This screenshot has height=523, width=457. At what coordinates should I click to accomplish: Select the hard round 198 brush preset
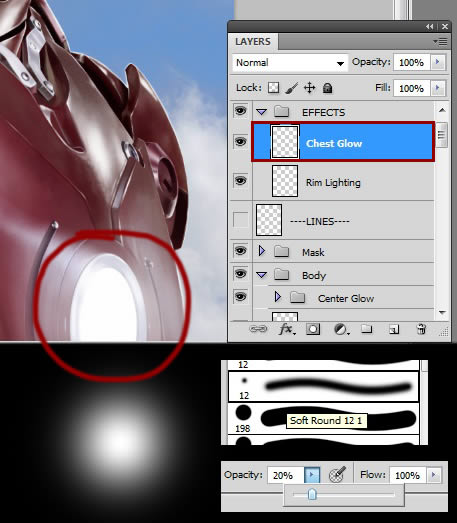click(x=323, y=418)
